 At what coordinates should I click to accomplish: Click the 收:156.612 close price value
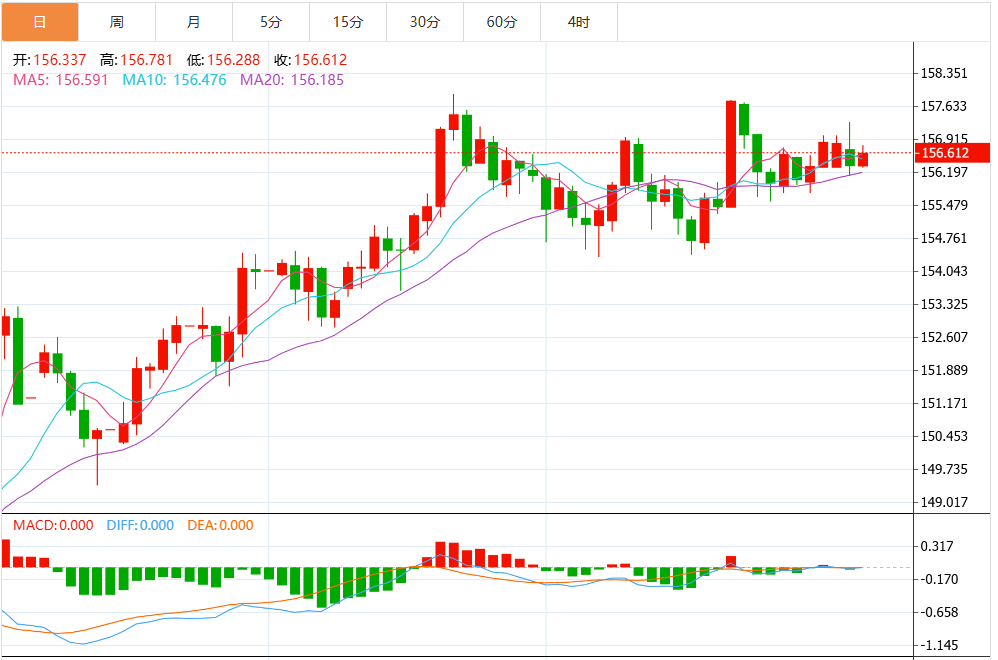[311, 60]
